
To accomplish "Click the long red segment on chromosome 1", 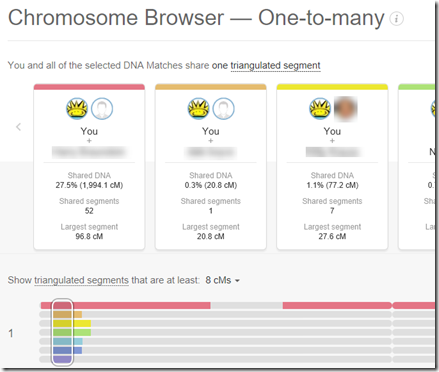I will [x=125, y=305].
